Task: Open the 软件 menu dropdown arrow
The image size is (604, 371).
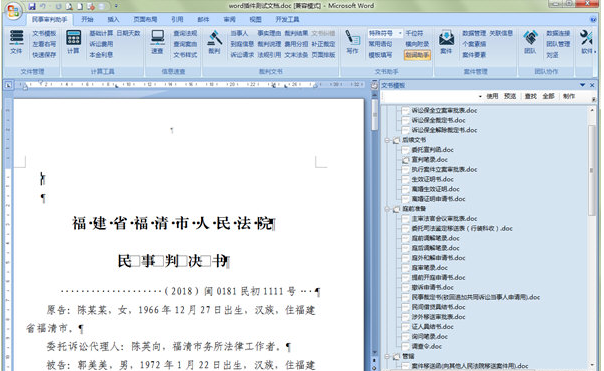Action: [x=595, y=52]
